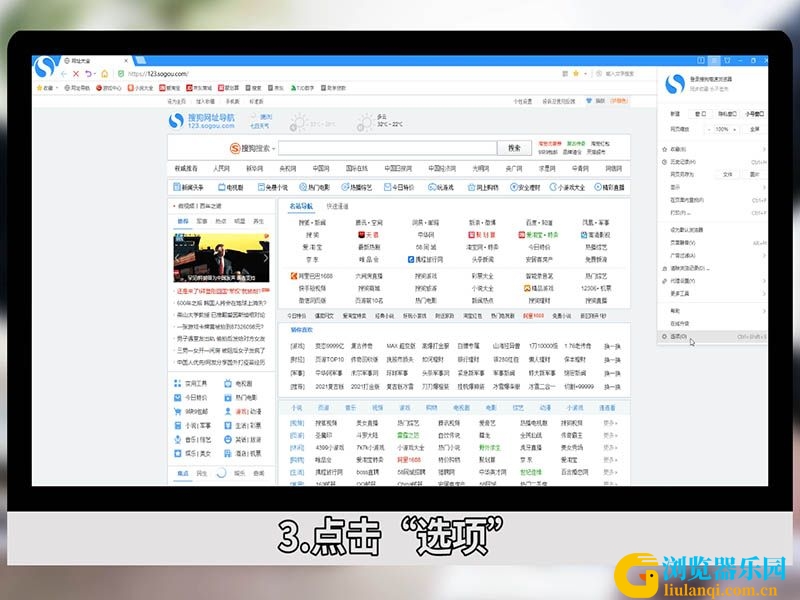Click the browser back arrow
The height and width of the screenshot is (600, 800).
64,74
